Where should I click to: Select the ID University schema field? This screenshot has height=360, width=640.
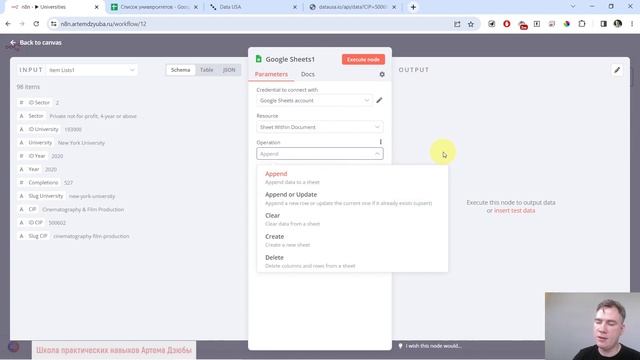[x=39, y=129]
